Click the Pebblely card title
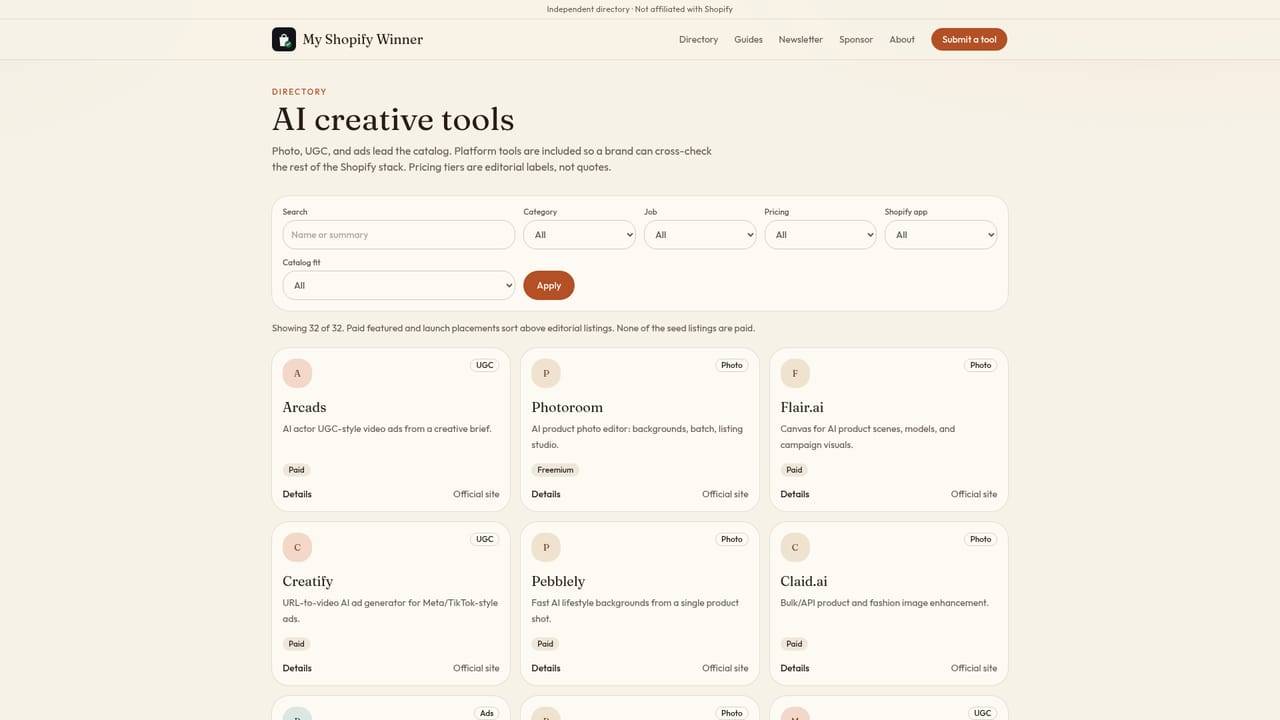This screenshot has width=1280, height=720. pos(558,581)
